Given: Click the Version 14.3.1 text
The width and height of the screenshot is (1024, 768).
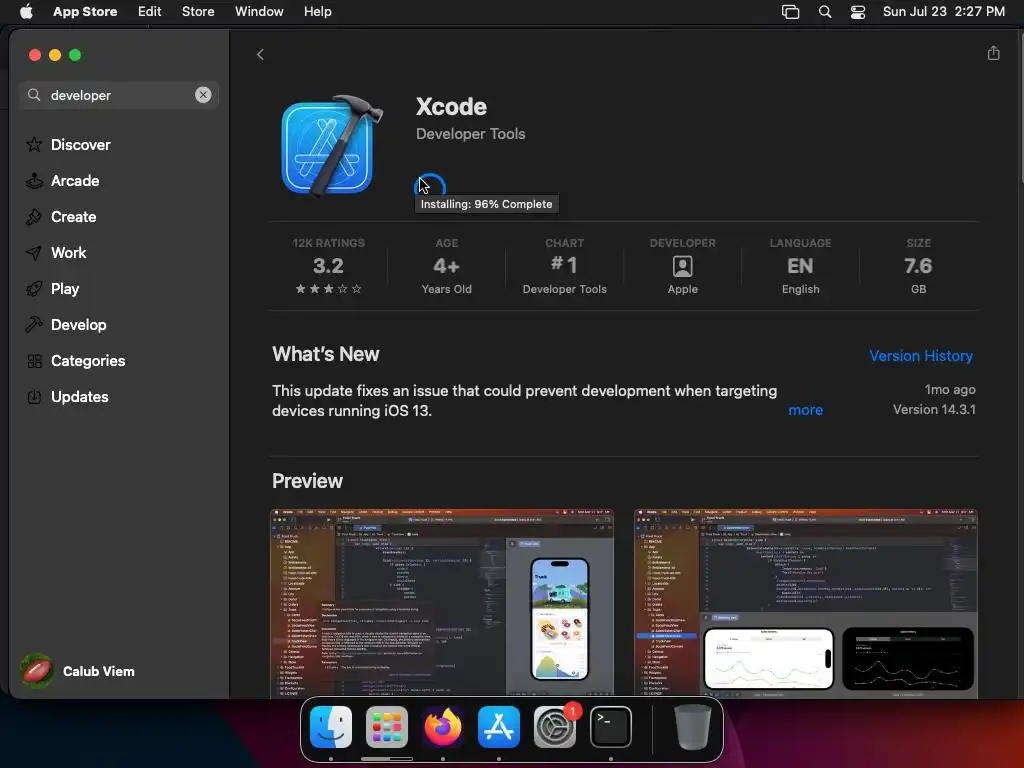Looking at the screenshot, I should pos(934,409).
